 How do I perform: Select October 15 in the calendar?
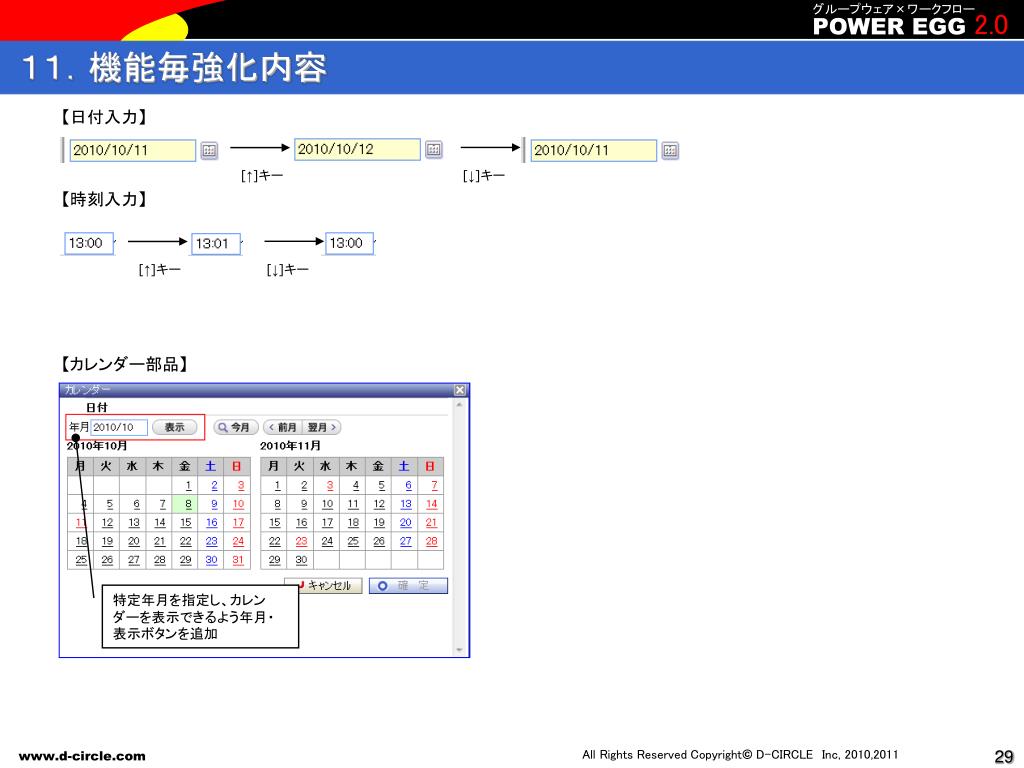coord(186,522)
